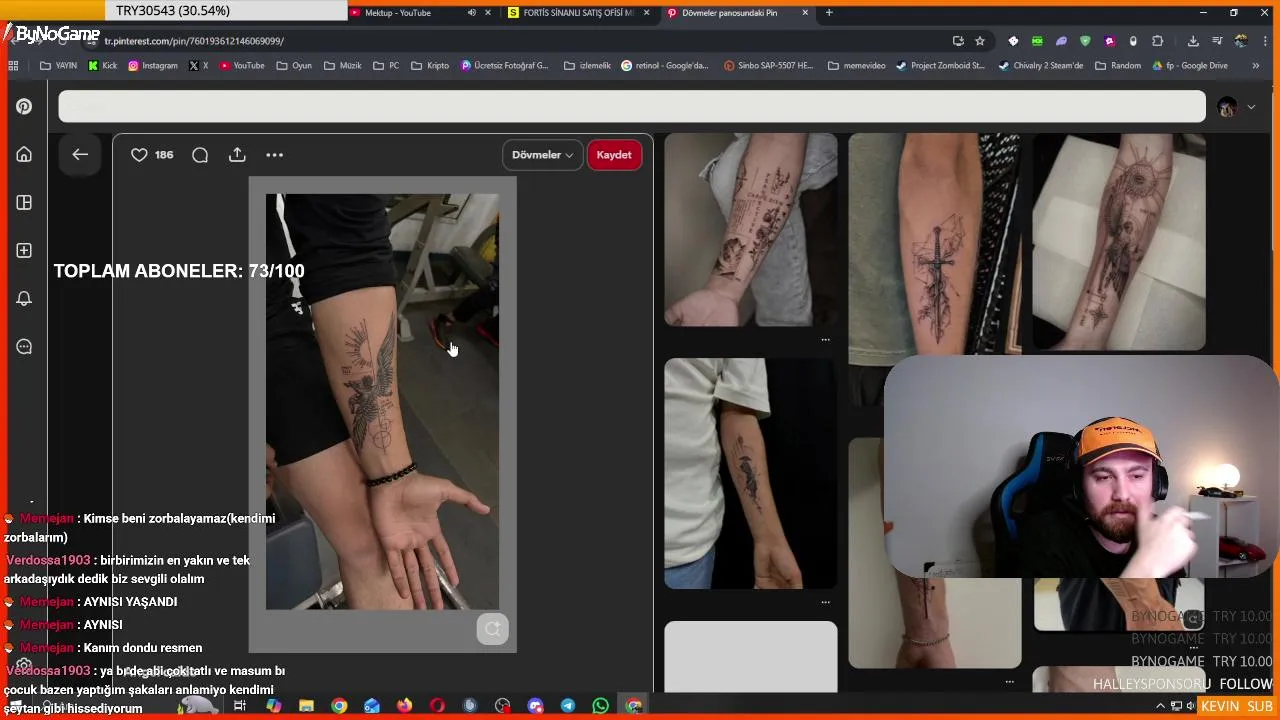Screen dimensions: 1280x720
Task: Mute the Mektup YouTube tab speaker icon
Action: (x=471, y=13)
